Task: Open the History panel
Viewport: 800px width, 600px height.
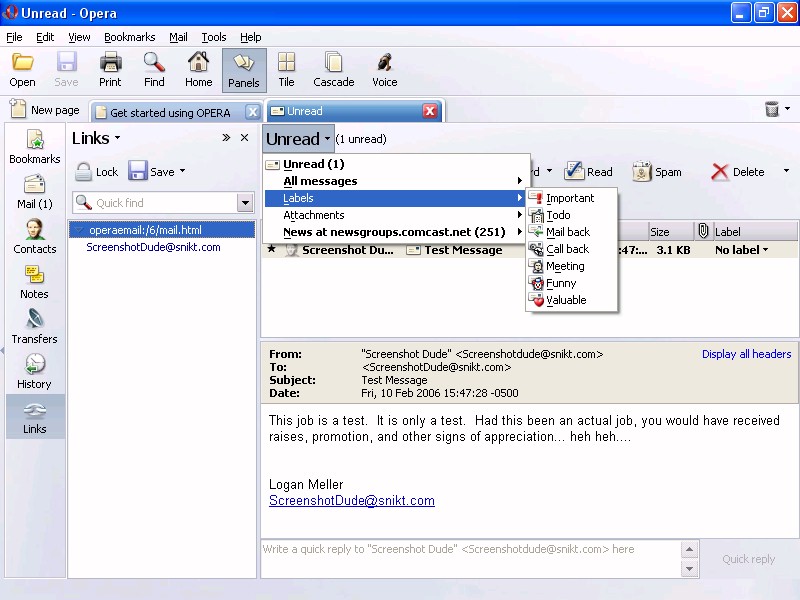Action: pyautogui.click(x=34, y=372)
